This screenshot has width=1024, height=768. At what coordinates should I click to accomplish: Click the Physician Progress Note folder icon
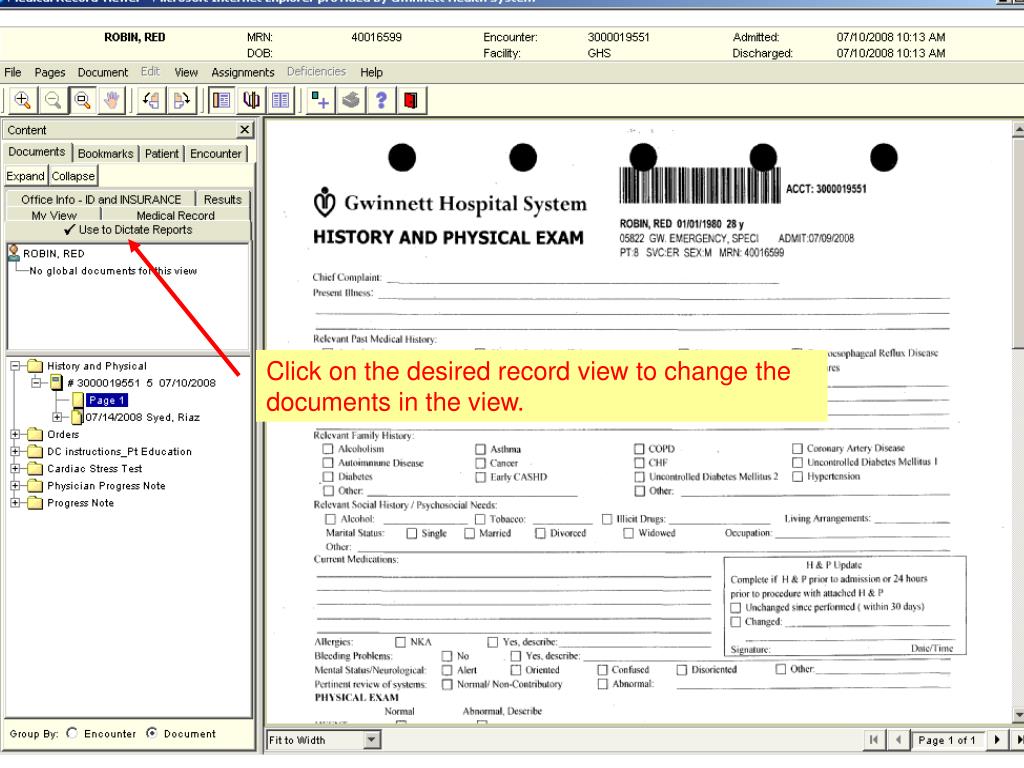point(35,486)
